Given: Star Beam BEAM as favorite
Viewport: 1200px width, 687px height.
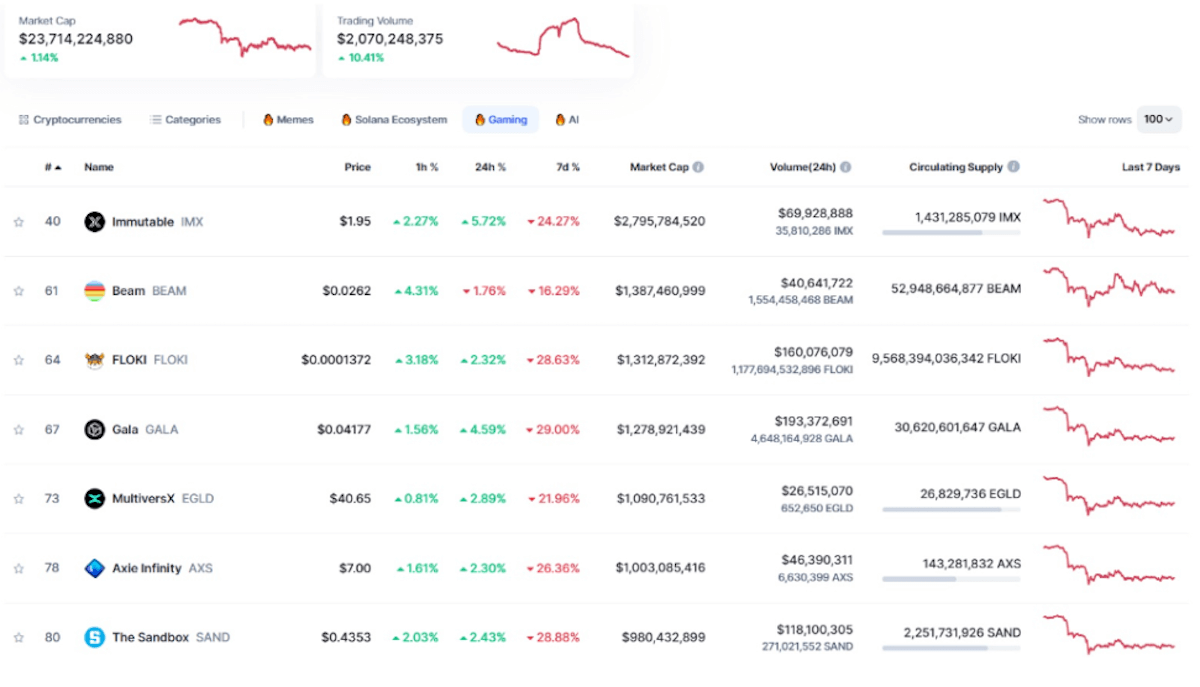Looking at the screenshot, I should pyautogui.click(x=18, y=291).
